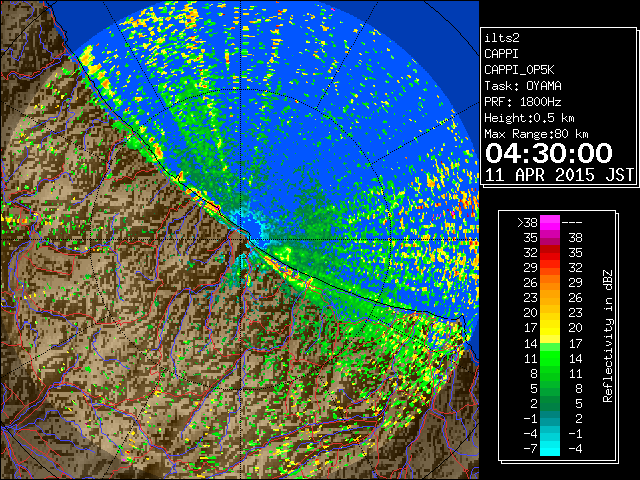Select the 'Height:0.5 km' line
Image resolution: width=640 pixels, height=480 pixels.
pyautogui.click(x=529, y=118)
